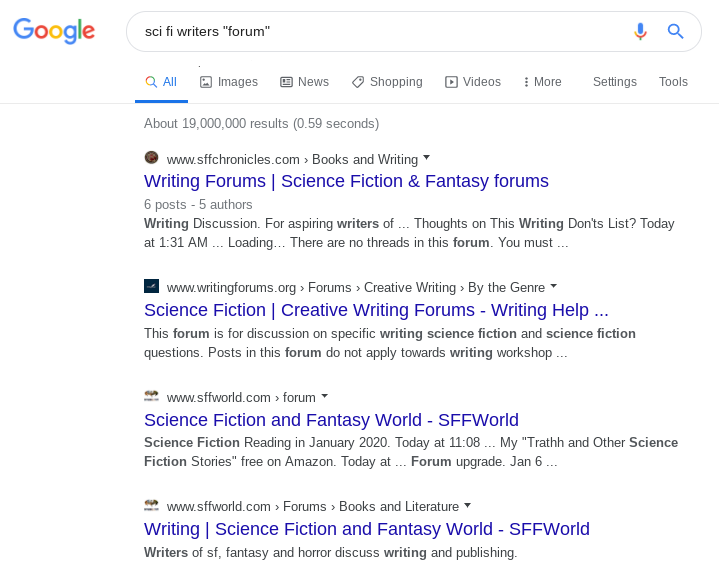Click favicon beside www.sffworld.com › forum

(152, 396)
